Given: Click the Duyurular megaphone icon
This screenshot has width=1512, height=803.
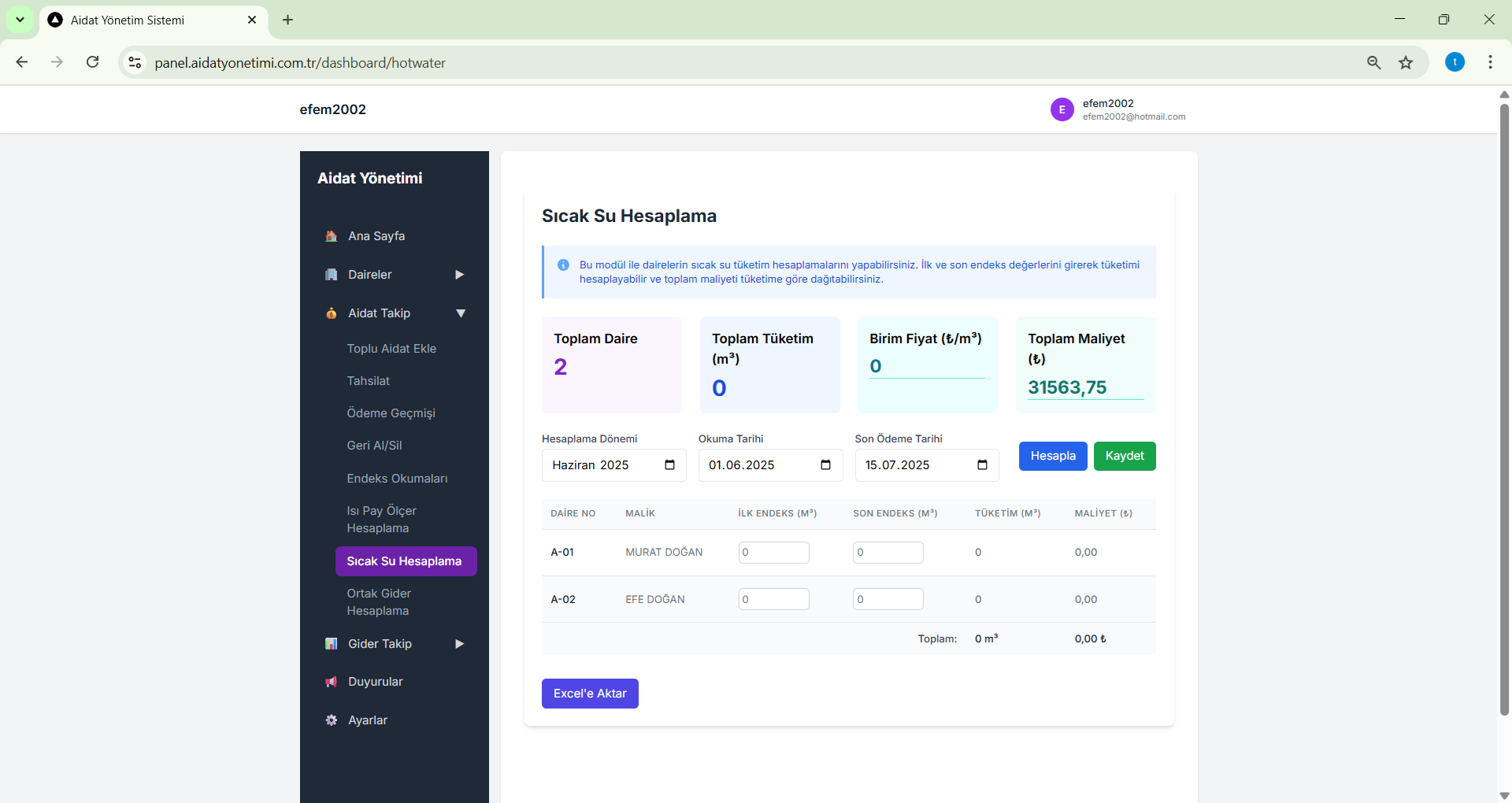Looking at the screenshot, I should click(332, 682).
